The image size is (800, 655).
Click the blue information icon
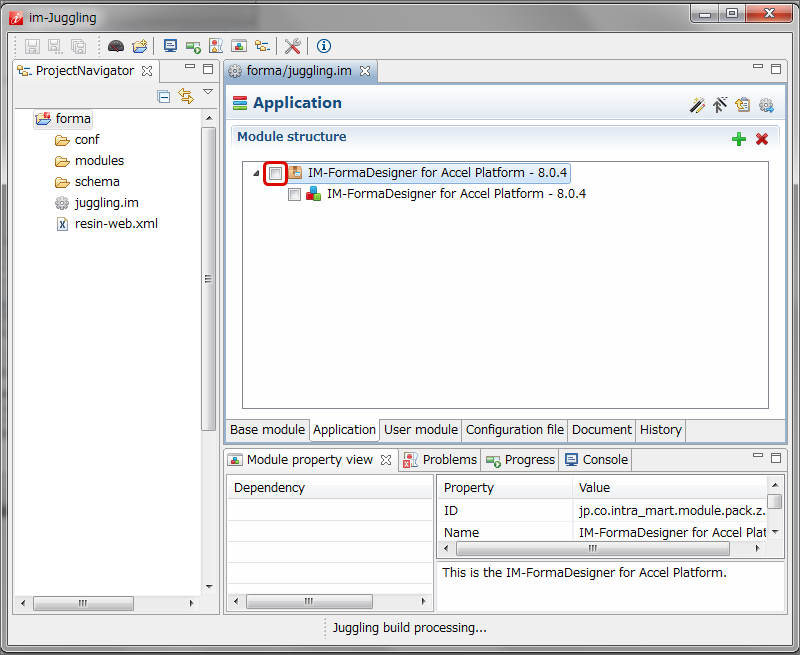click(x=324, y=46)
